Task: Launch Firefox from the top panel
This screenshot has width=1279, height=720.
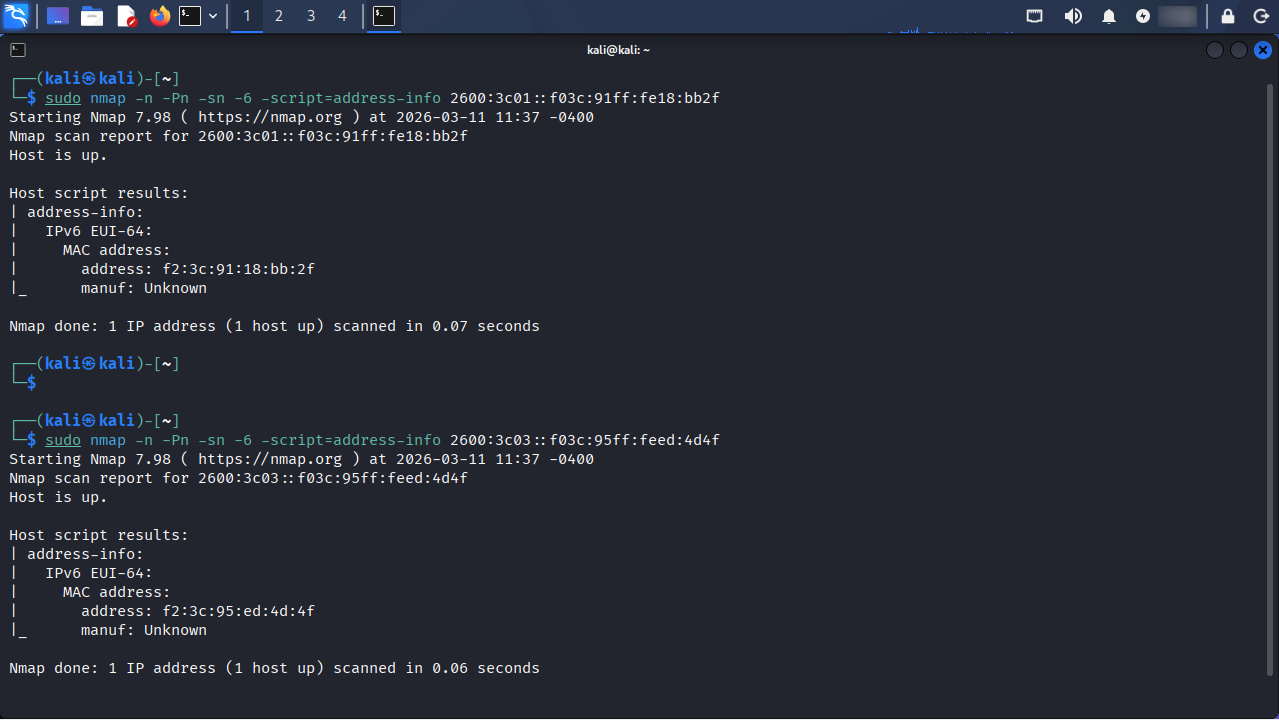Action: [159, 16]
